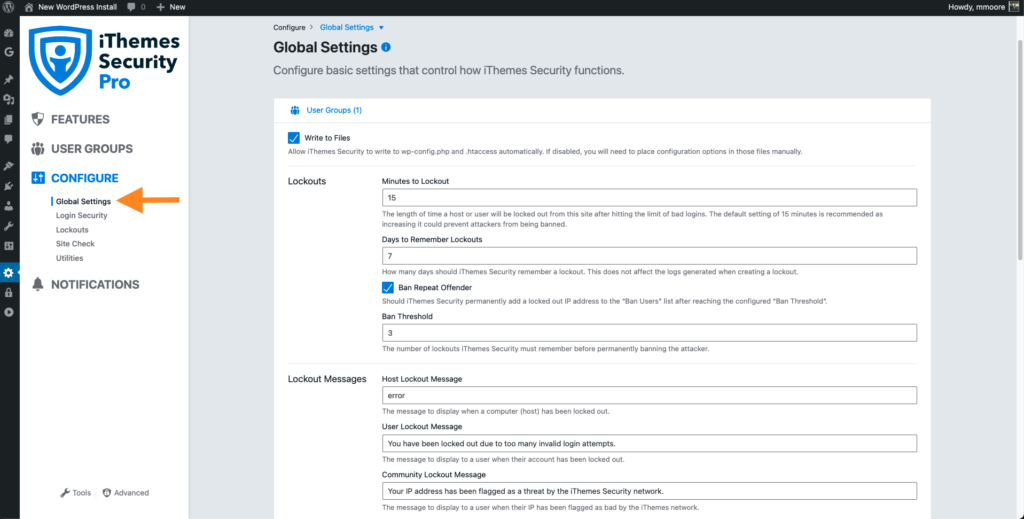Open the FEATURES section
Image resolution: width=1024 pixels, height=519 pixels.
coord(80,119)
